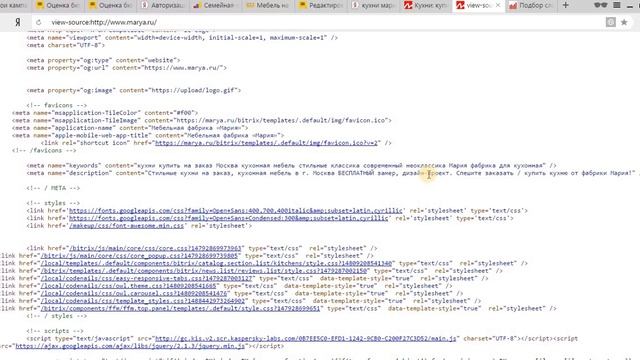Click the og:type "website" meta line
The height and width of the screenshot is (360, 640).
coord(103,60)
